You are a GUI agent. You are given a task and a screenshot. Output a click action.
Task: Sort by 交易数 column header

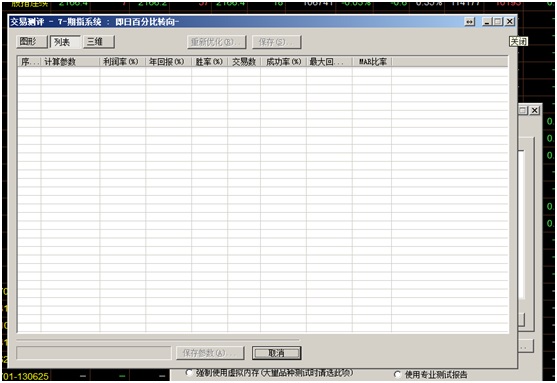tap(244, 62)
